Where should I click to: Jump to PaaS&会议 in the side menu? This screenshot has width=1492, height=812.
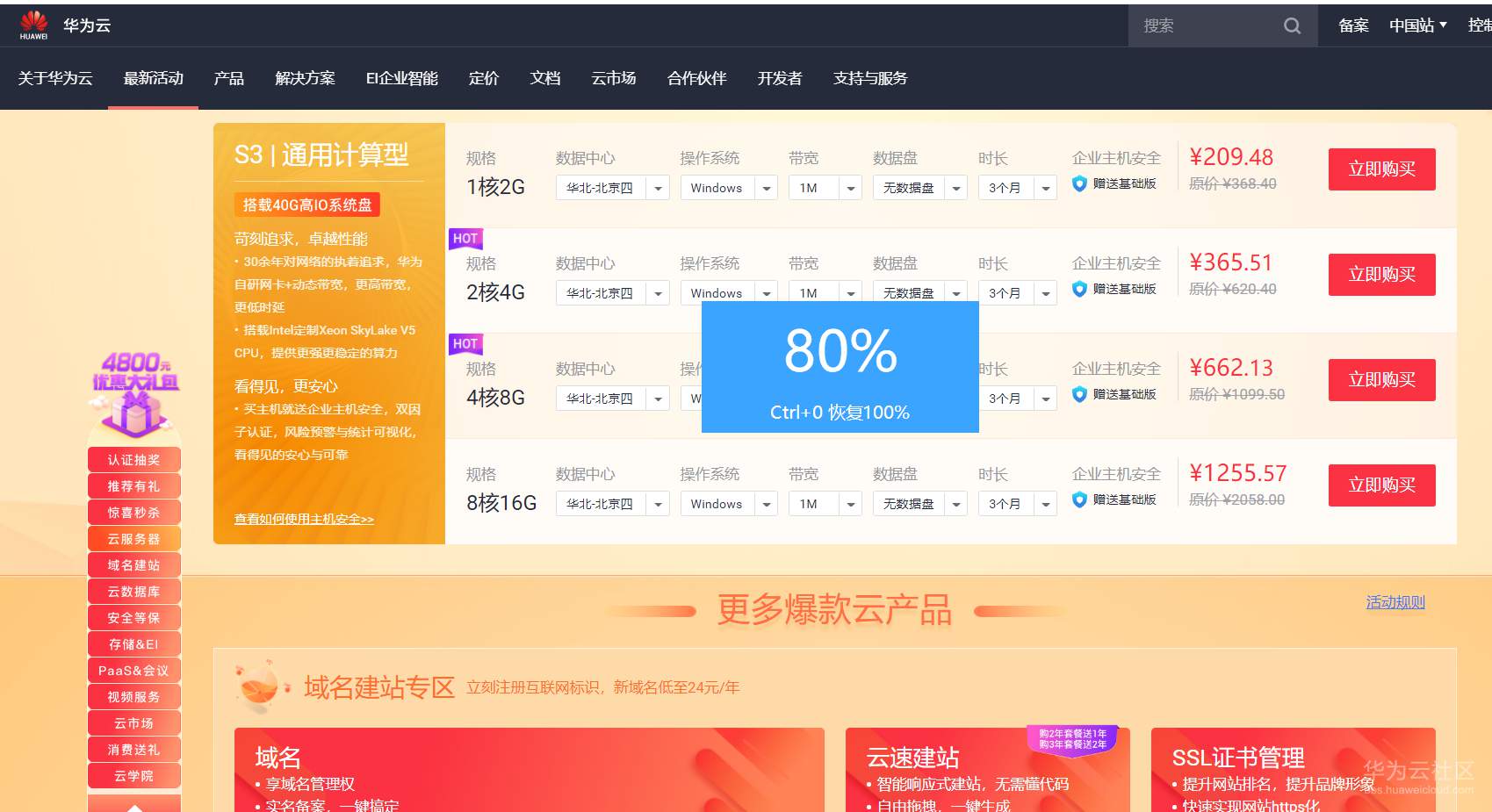point(134,671)
